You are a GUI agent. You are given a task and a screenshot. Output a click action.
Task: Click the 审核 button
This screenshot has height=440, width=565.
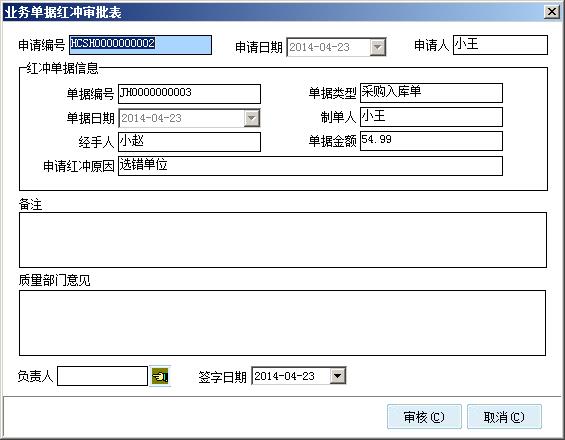[424, 417]
